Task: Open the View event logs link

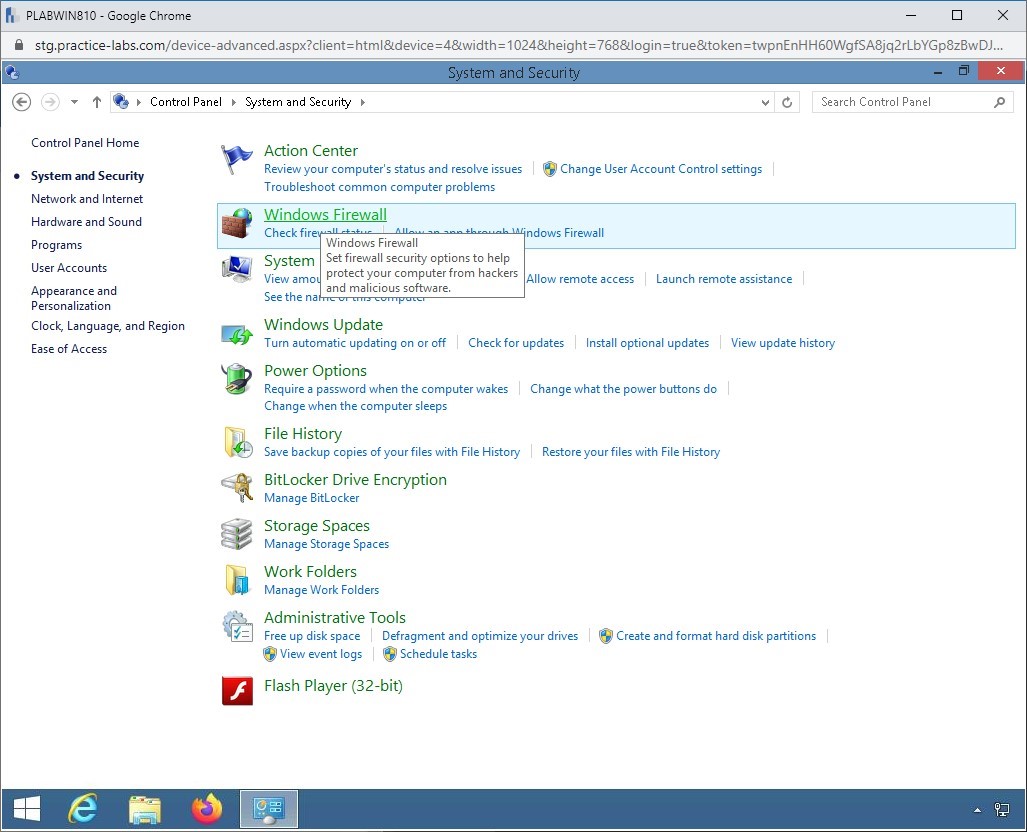Action: pyautogui.click(x=321, y=654)
